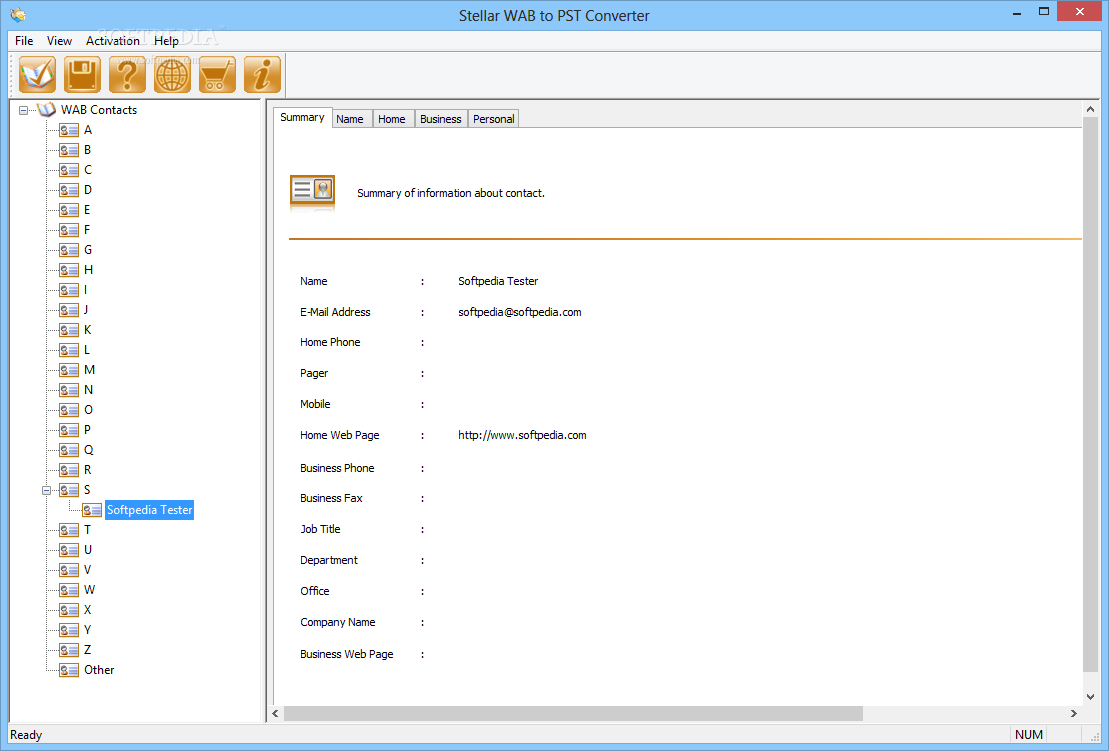Click the shopping cart Buy toolbar icon

pos(217,74)
